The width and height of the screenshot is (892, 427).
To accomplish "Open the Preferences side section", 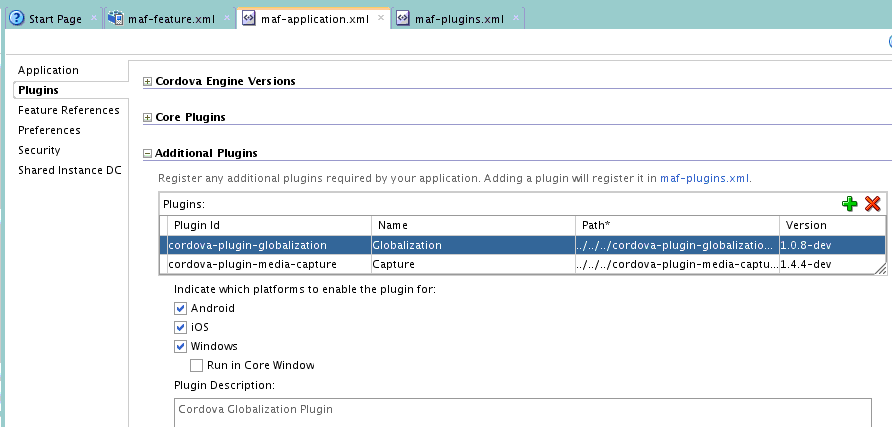I will click(49, 130).
